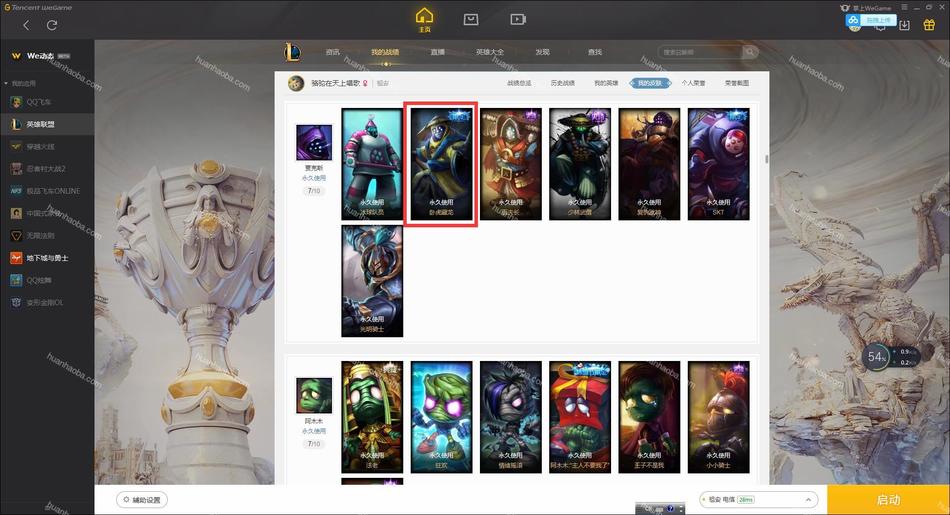Go to the 主页 home icon
The height and width of the screenshot is (515, 950).
tap(424, 19)
